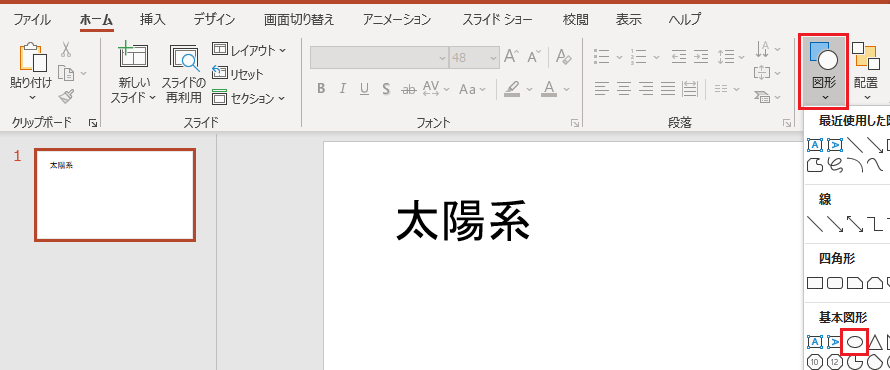Open the font size 48 dropdown
The width and height of the screenshot is (890, 370).
pyautogui.click(x=493, y=57)
